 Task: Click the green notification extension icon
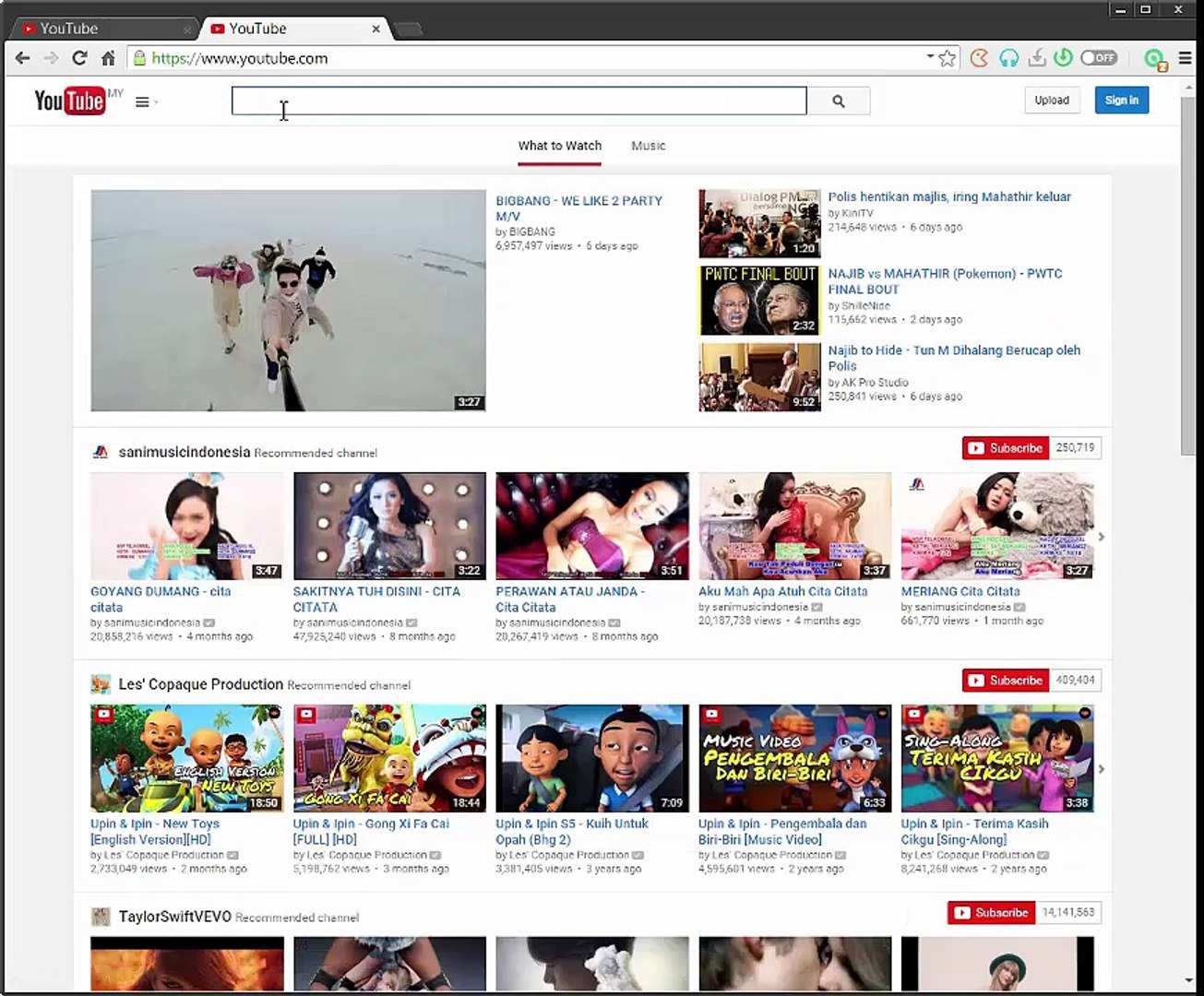(x=1155, y=60)
